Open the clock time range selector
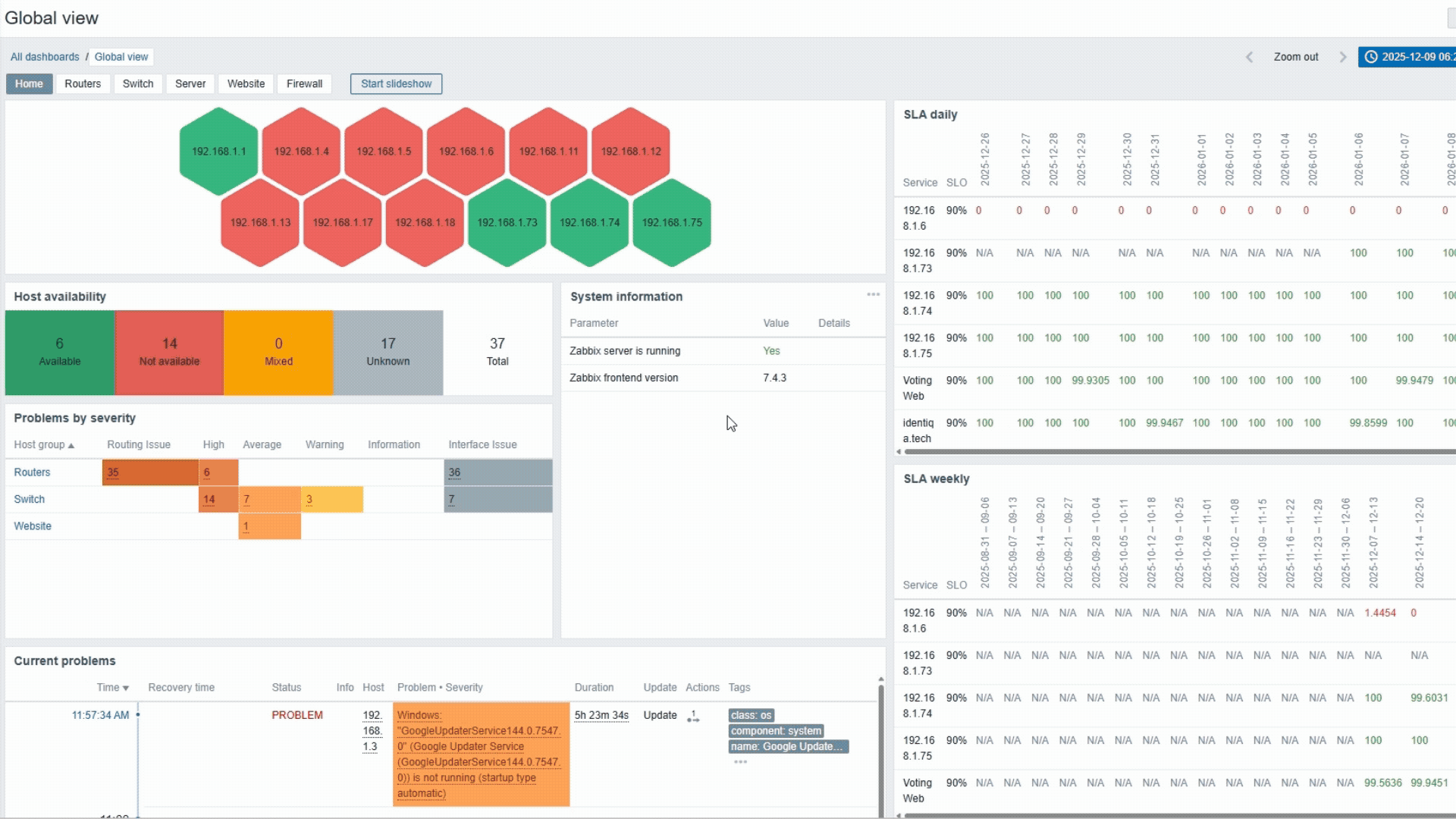Screen dimensions: 1456x819 (x=1407, y=57)
